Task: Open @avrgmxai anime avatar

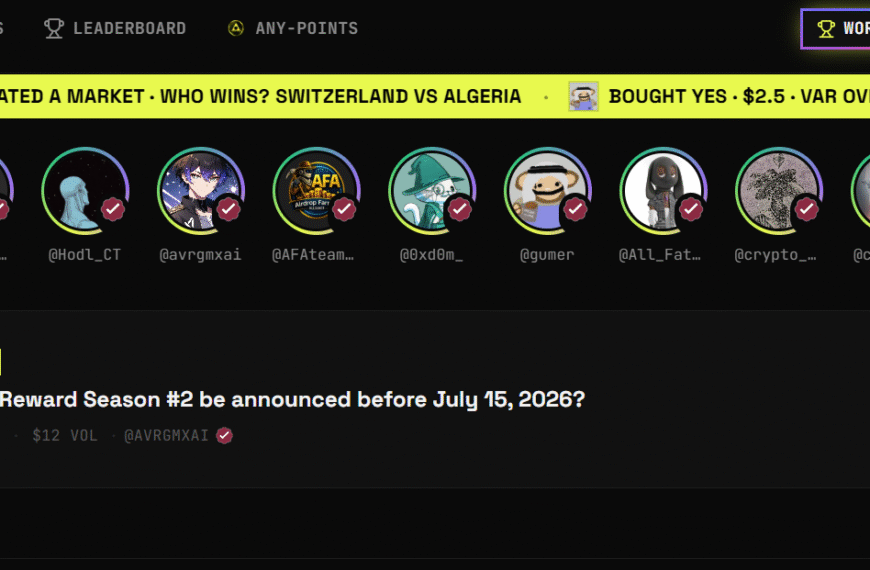Action: (201, 191)
